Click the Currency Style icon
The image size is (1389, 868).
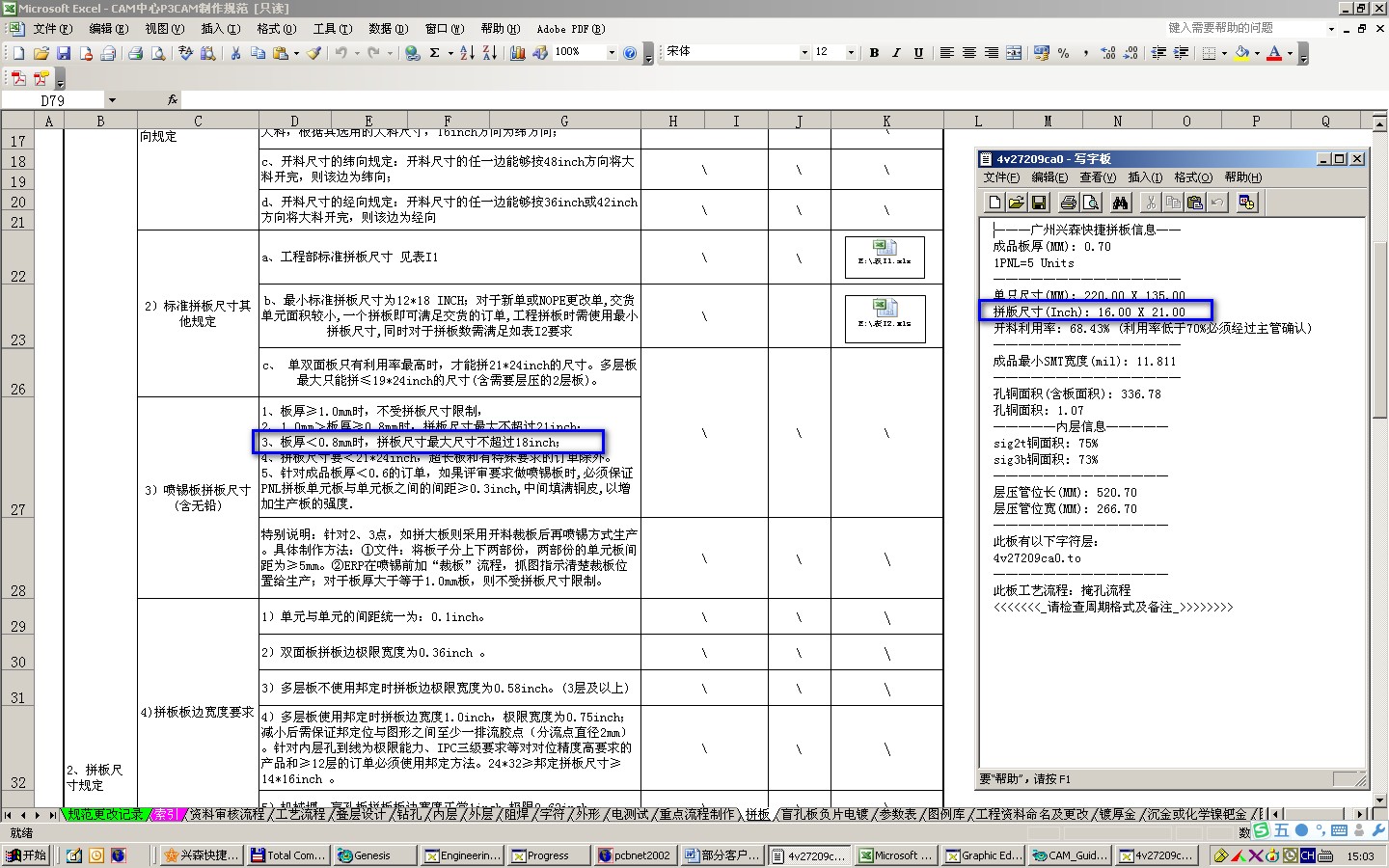click(1042, 53)
